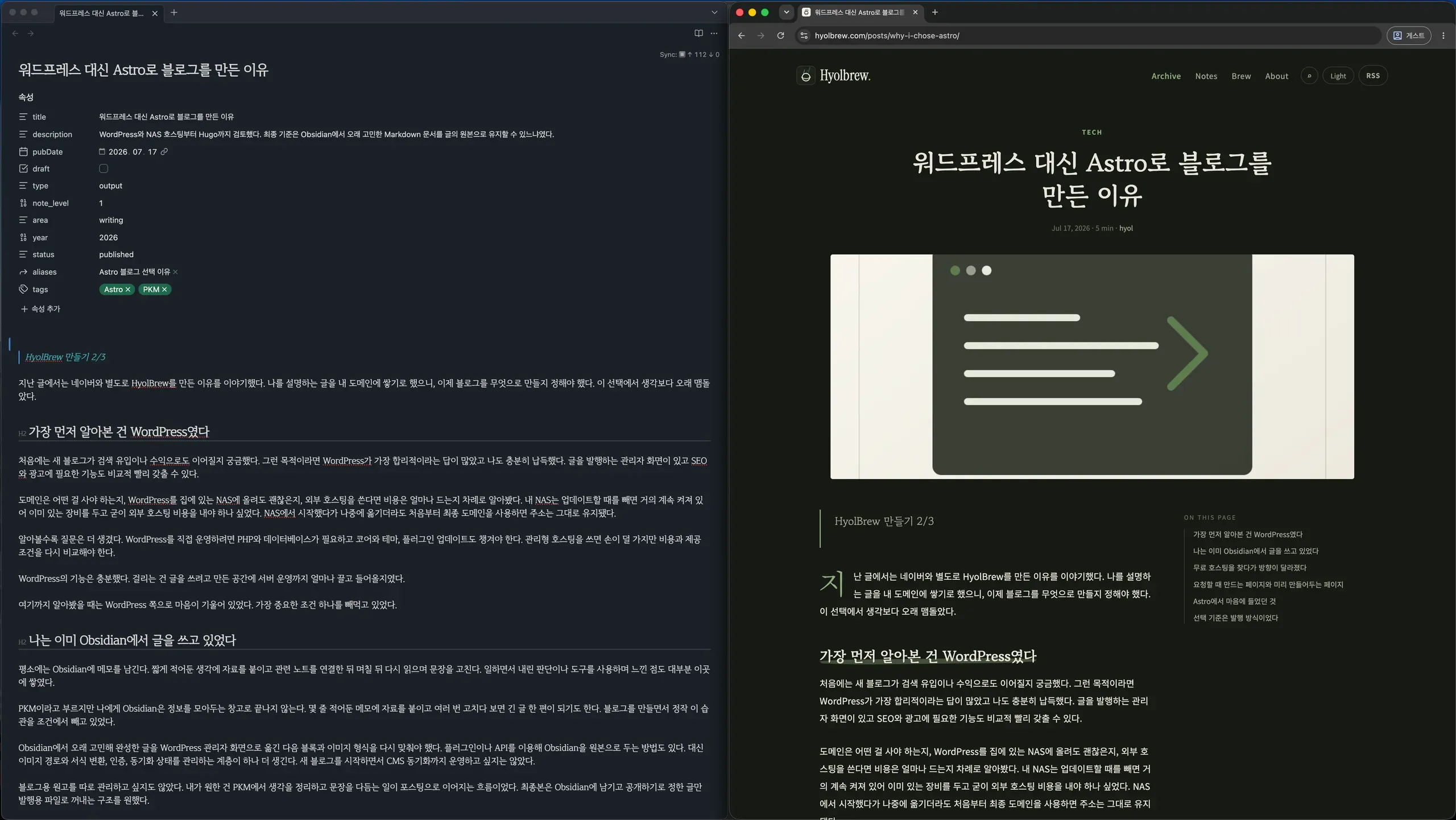The width and height of the screenshot is (1456, 820).
Task: Remove the PKM tag
Action: tap(164, 290)
